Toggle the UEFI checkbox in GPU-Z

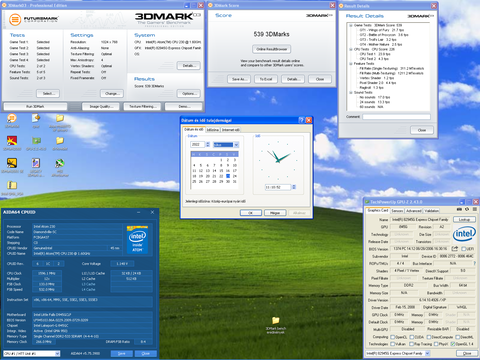click(x=463, y=249)
